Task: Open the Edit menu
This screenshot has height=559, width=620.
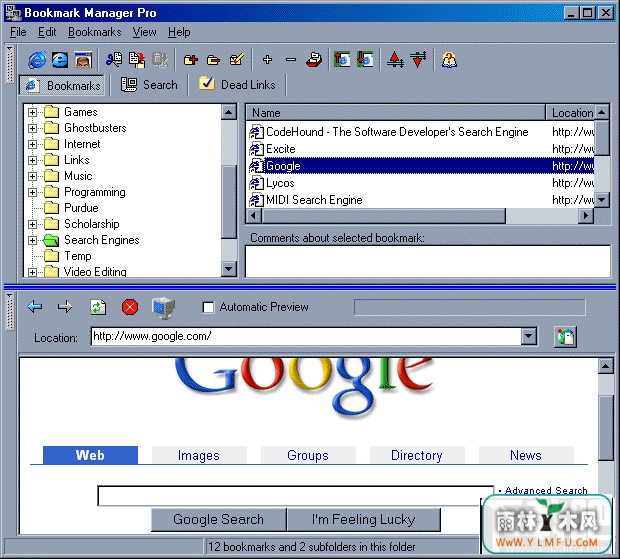Action: 47,32
